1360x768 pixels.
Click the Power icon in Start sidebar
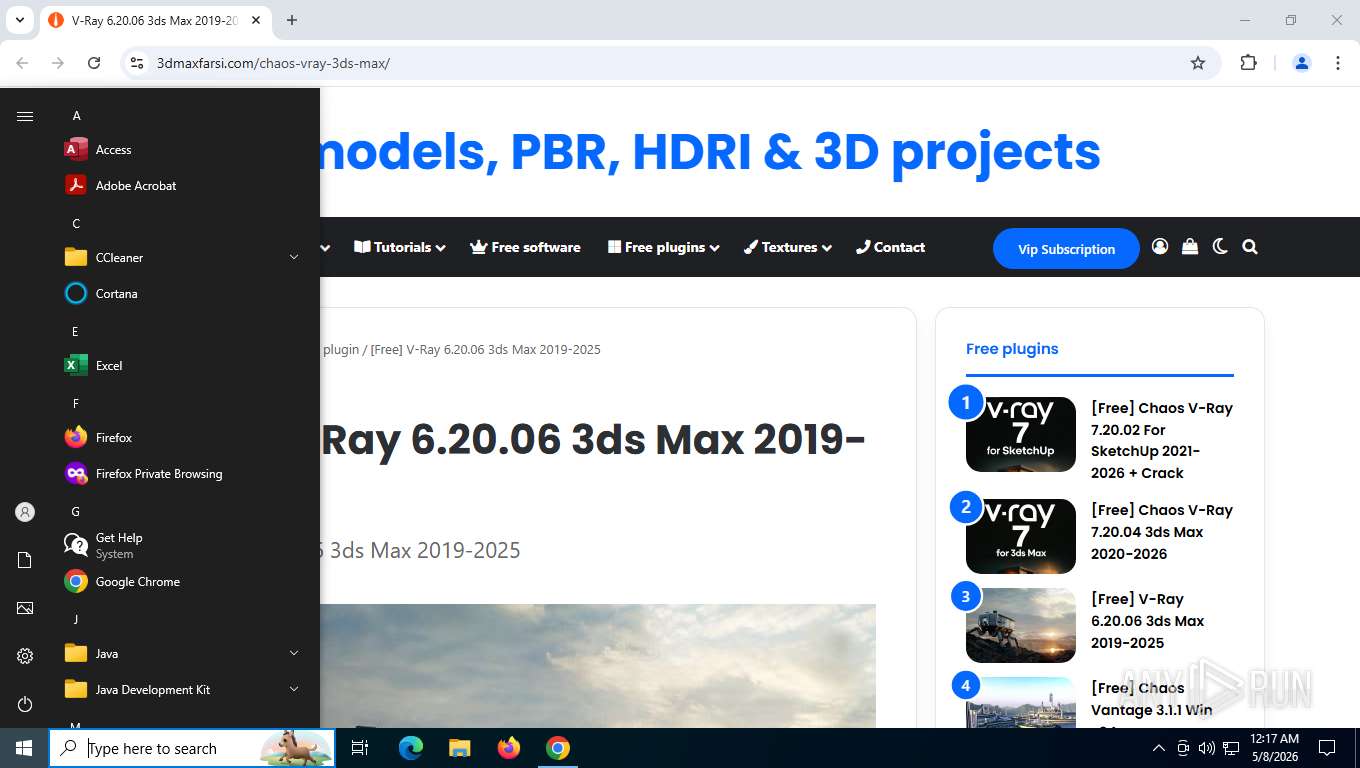click(25, 704)
